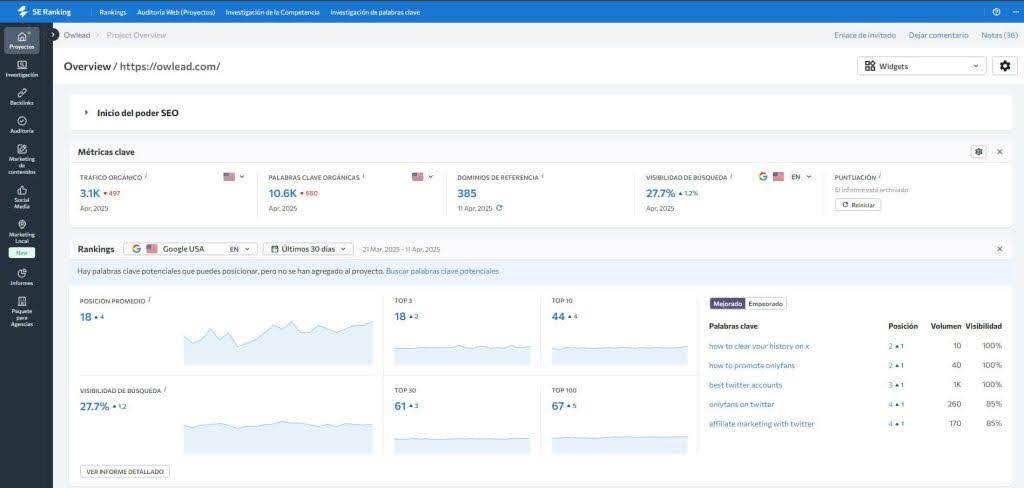Click the Posición promedio chart
The width and height of the screenshot is (1024, 488).
click(x=278, y=342)
